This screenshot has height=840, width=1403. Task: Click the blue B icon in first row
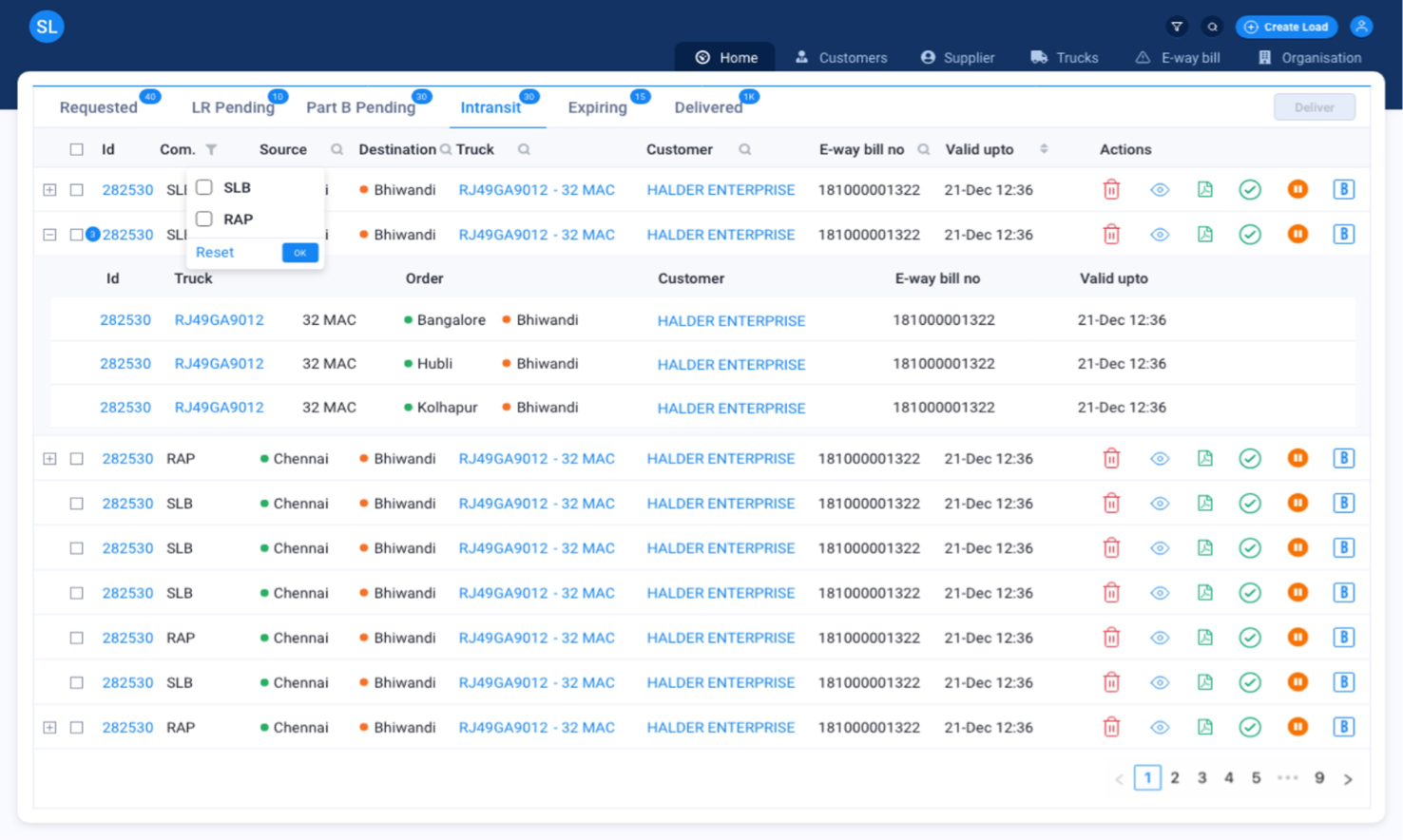point(1343,190)
